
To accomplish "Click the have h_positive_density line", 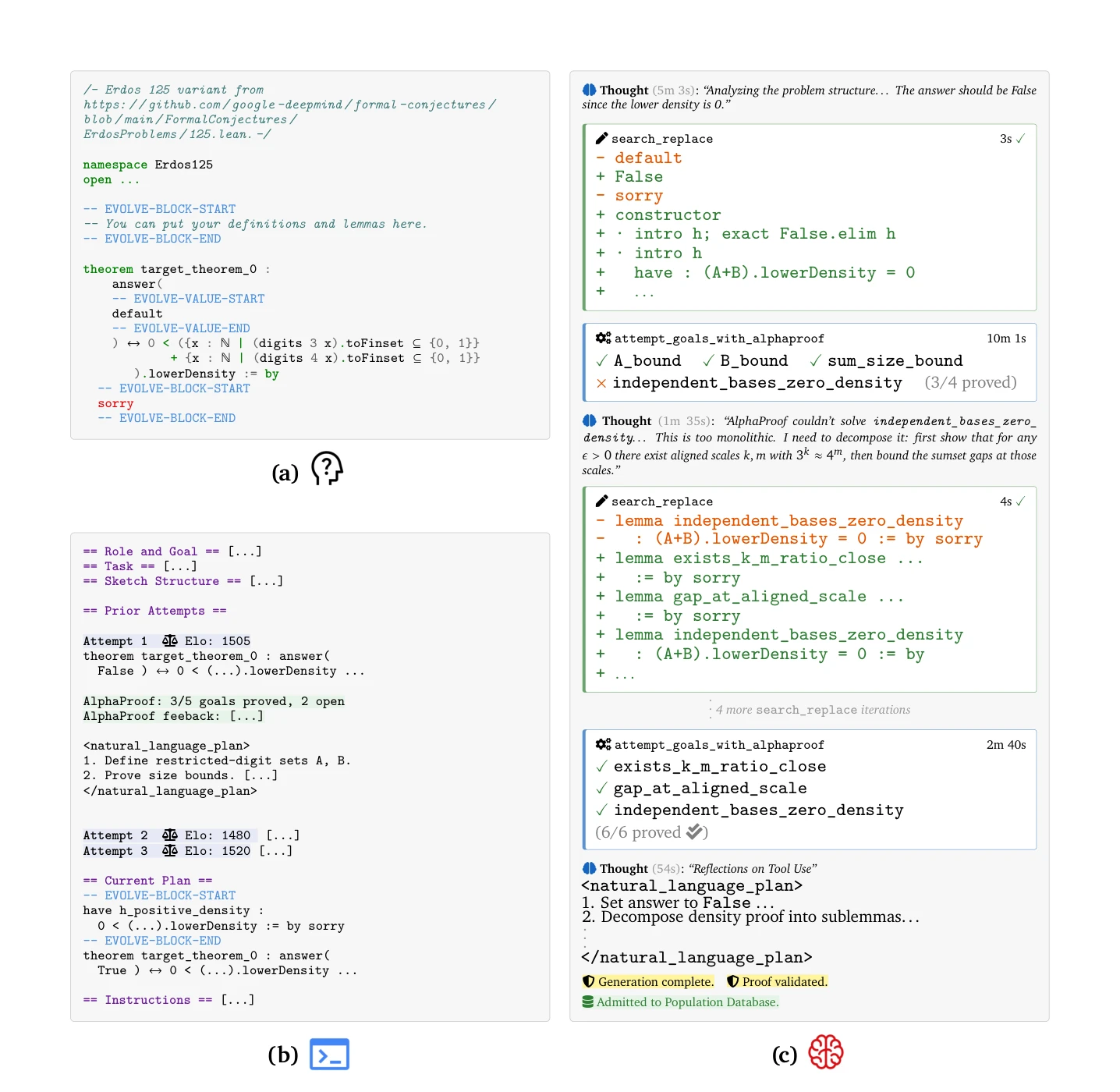I will pos(173,910).
